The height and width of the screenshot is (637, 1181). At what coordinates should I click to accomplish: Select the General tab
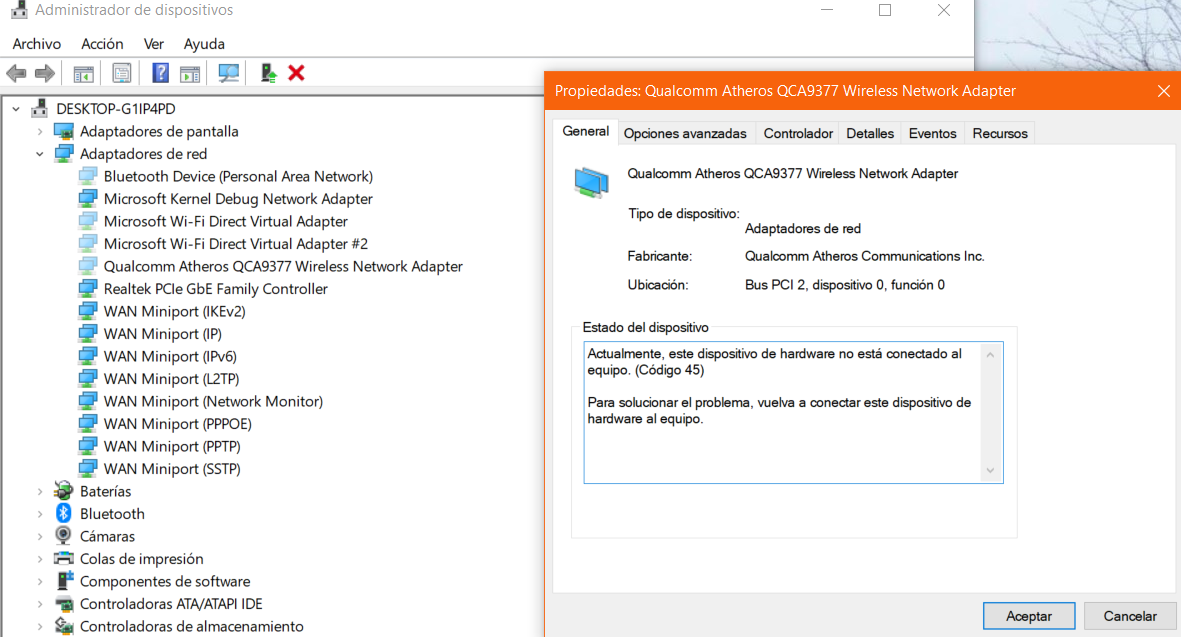point(585,132)
